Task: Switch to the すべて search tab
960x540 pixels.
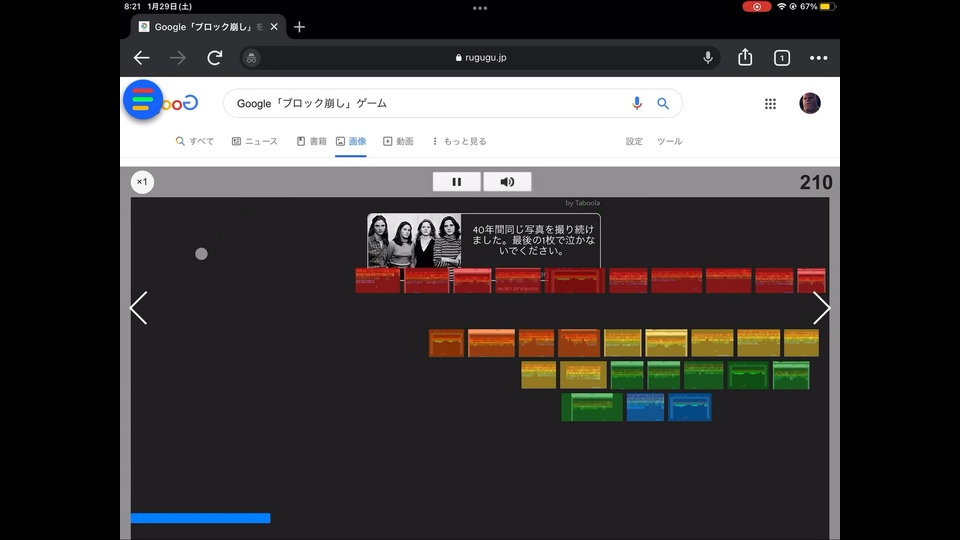Action: click(195, 141)
